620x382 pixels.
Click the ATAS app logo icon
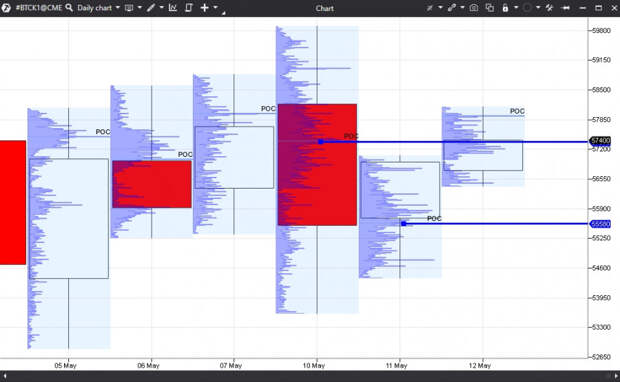[6, 8]
